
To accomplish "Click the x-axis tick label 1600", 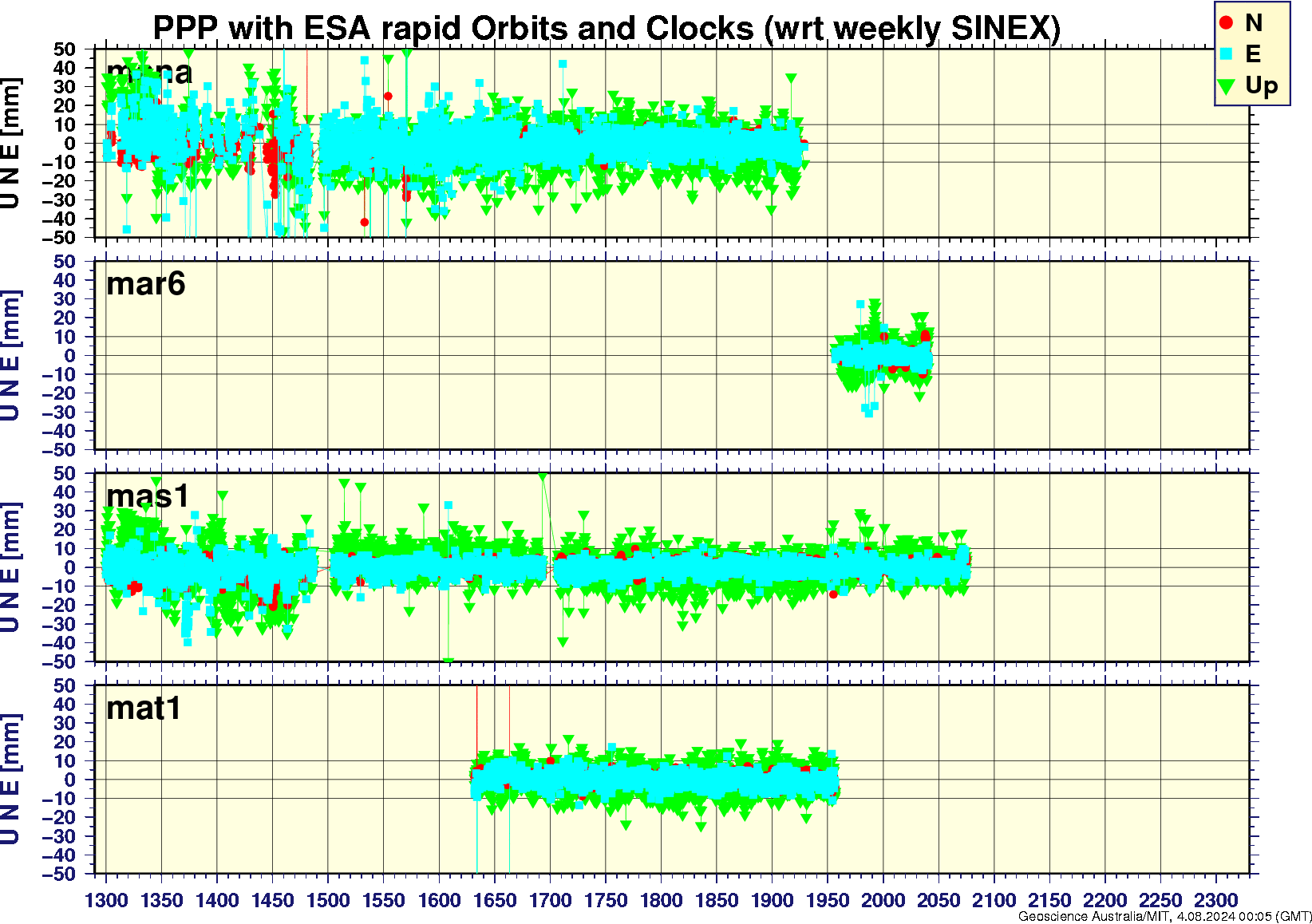I will [x=439, y=900].
